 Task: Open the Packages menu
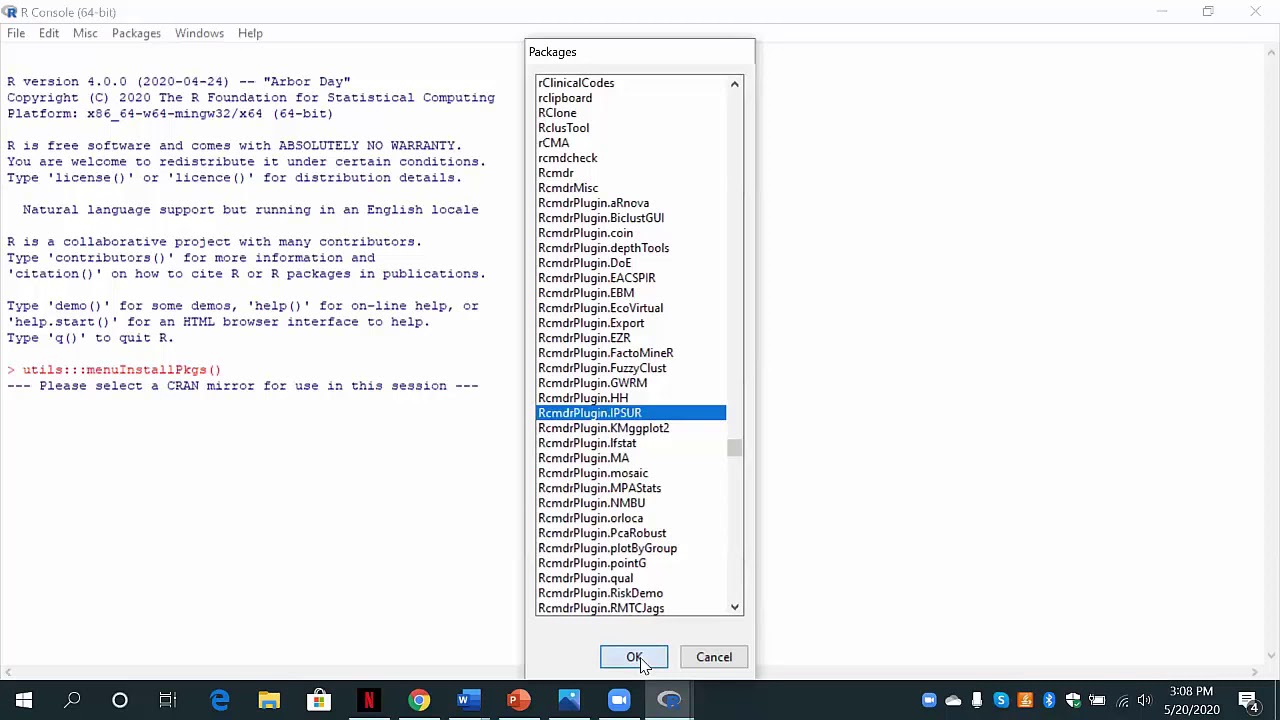[x=136, y=33]
